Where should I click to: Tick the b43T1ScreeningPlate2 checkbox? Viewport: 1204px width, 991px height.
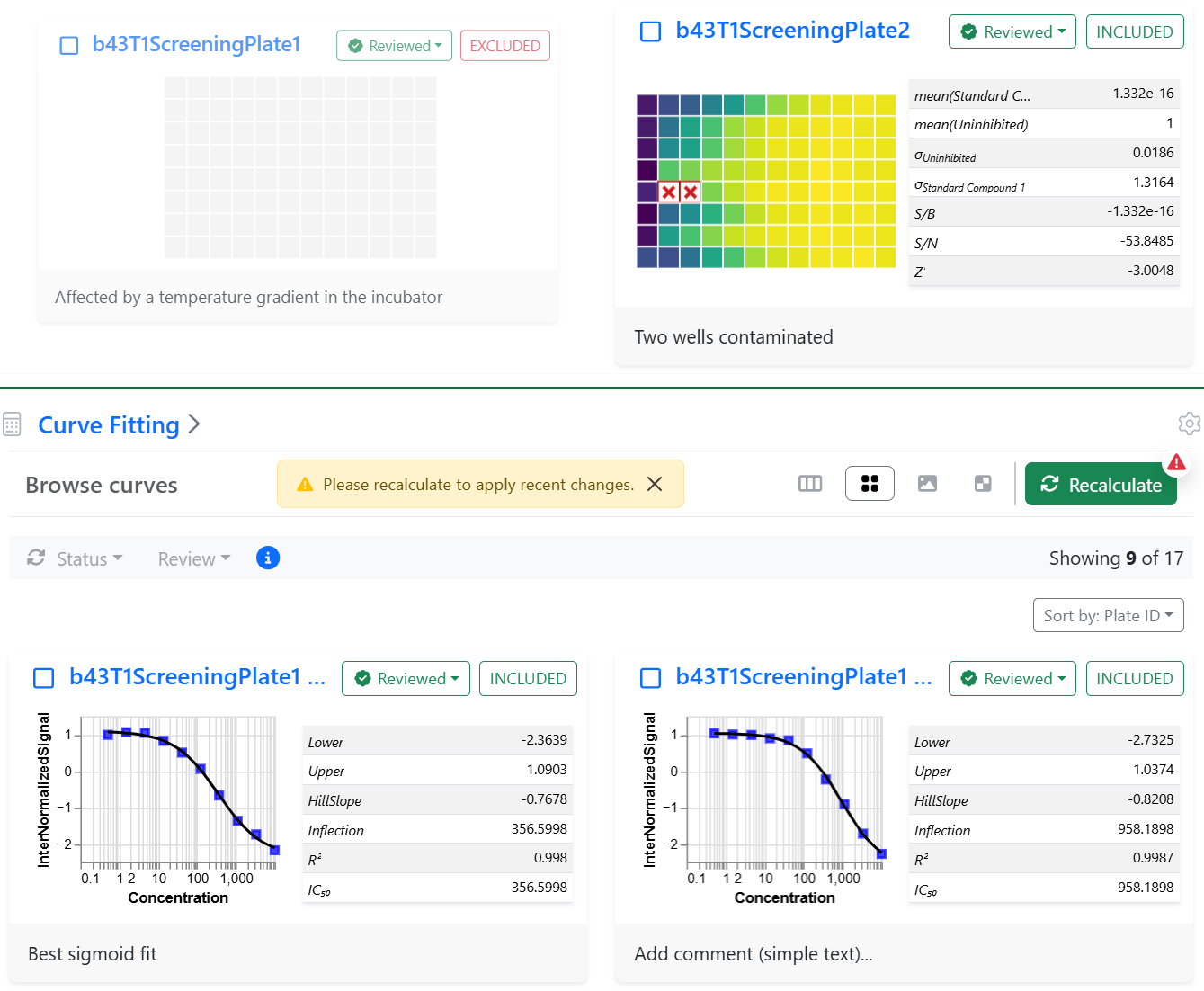pos(649,31)
